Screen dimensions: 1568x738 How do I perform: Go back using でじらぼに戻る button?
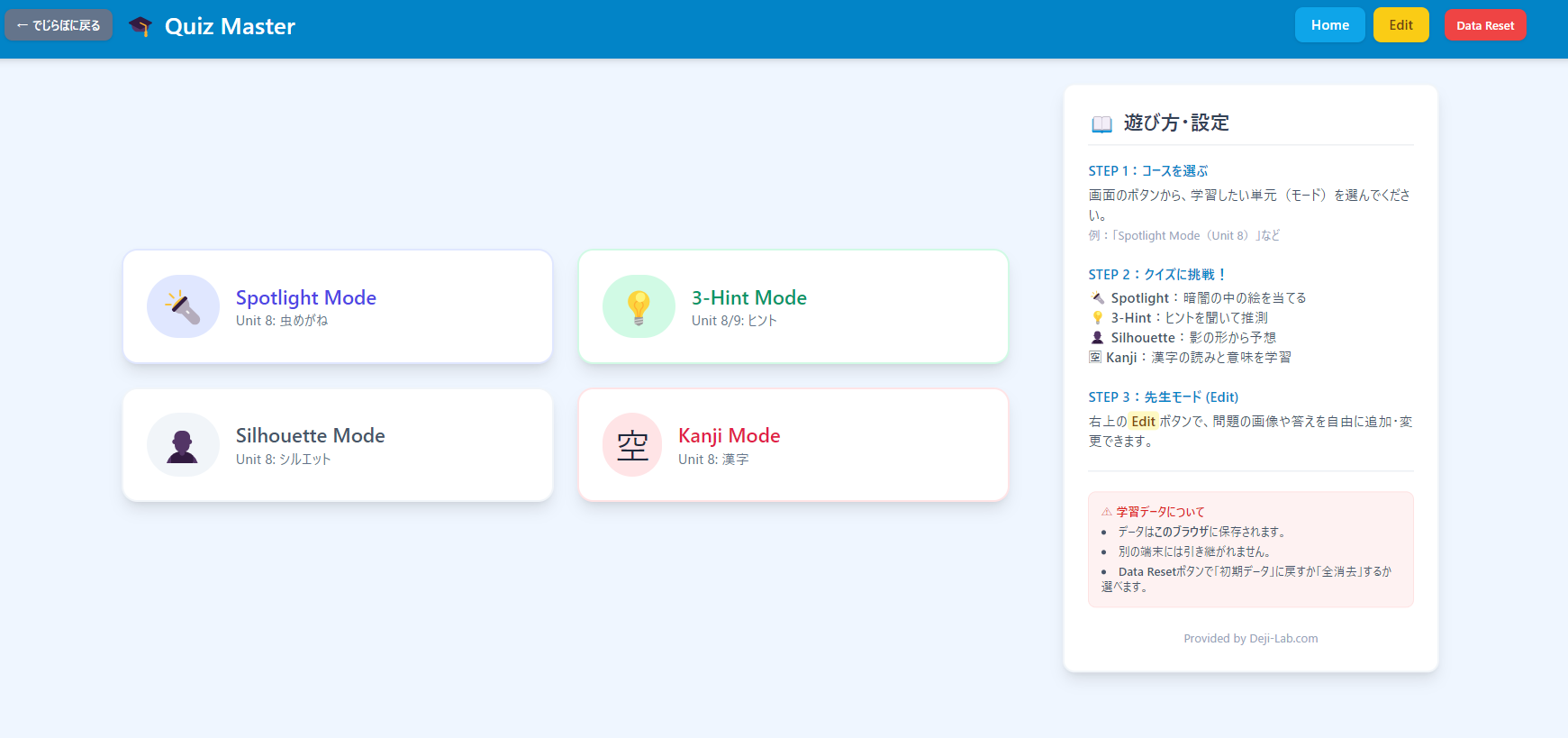pyautogui.click(x=59, y=25)
